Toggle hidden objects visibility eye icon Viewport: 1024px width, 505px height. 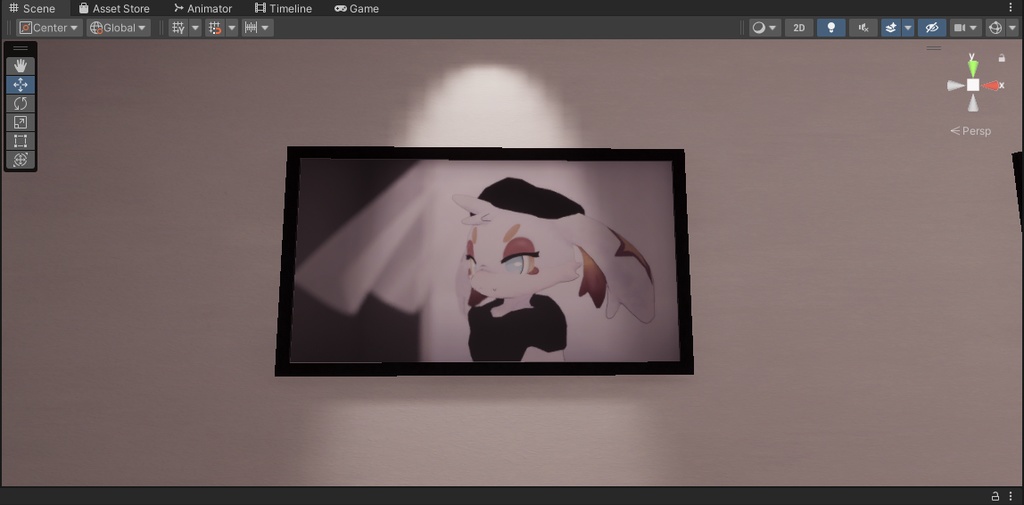932,27
